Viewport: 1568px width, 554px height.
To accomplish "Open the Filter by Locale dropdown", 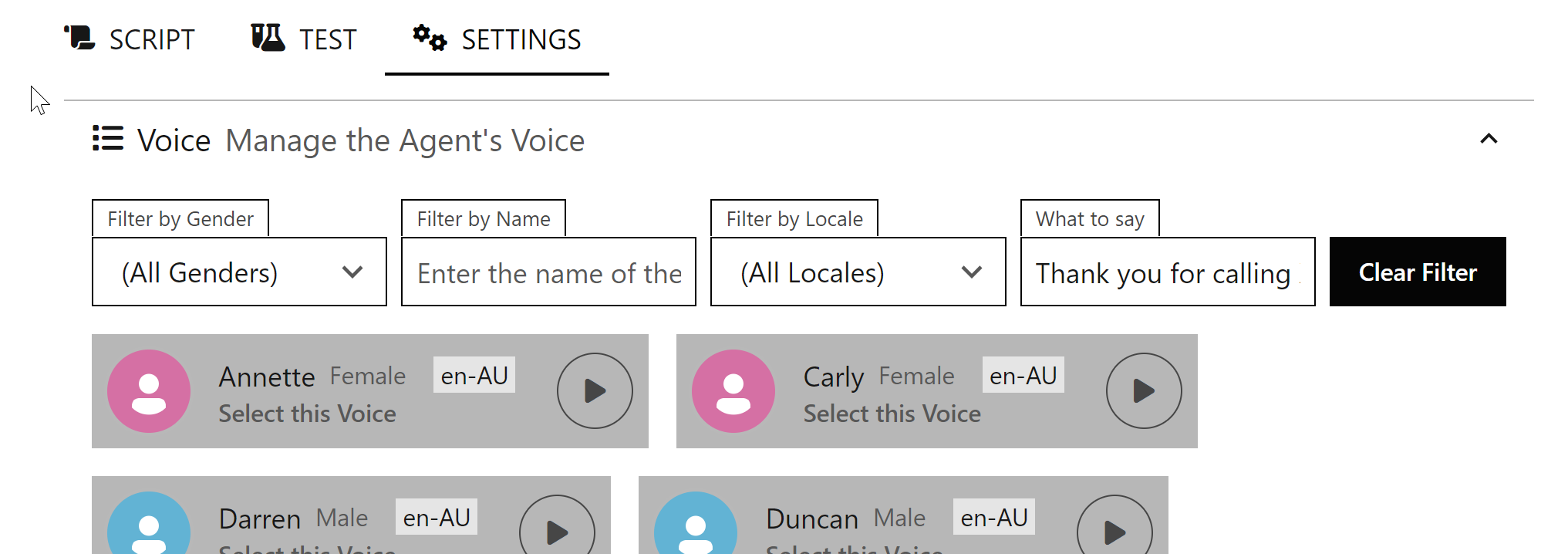I will point(858,272).
